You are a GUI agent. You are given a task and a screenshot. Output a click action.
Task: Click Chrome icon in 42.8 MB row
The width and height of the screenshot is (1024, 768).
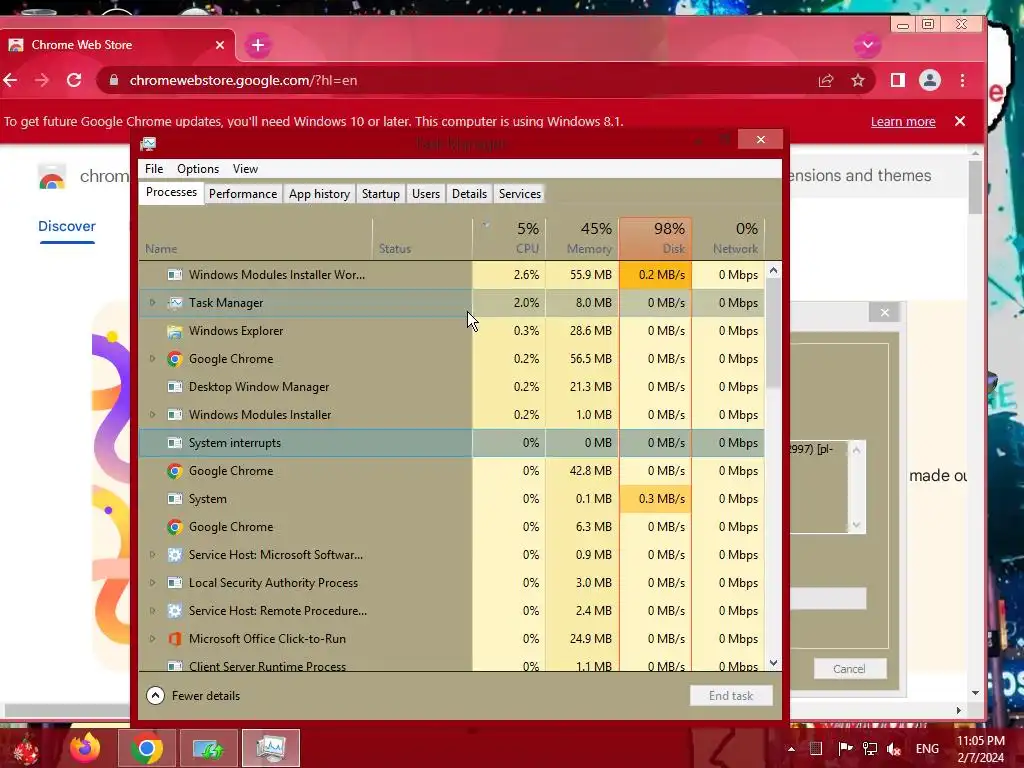(174, 471)
